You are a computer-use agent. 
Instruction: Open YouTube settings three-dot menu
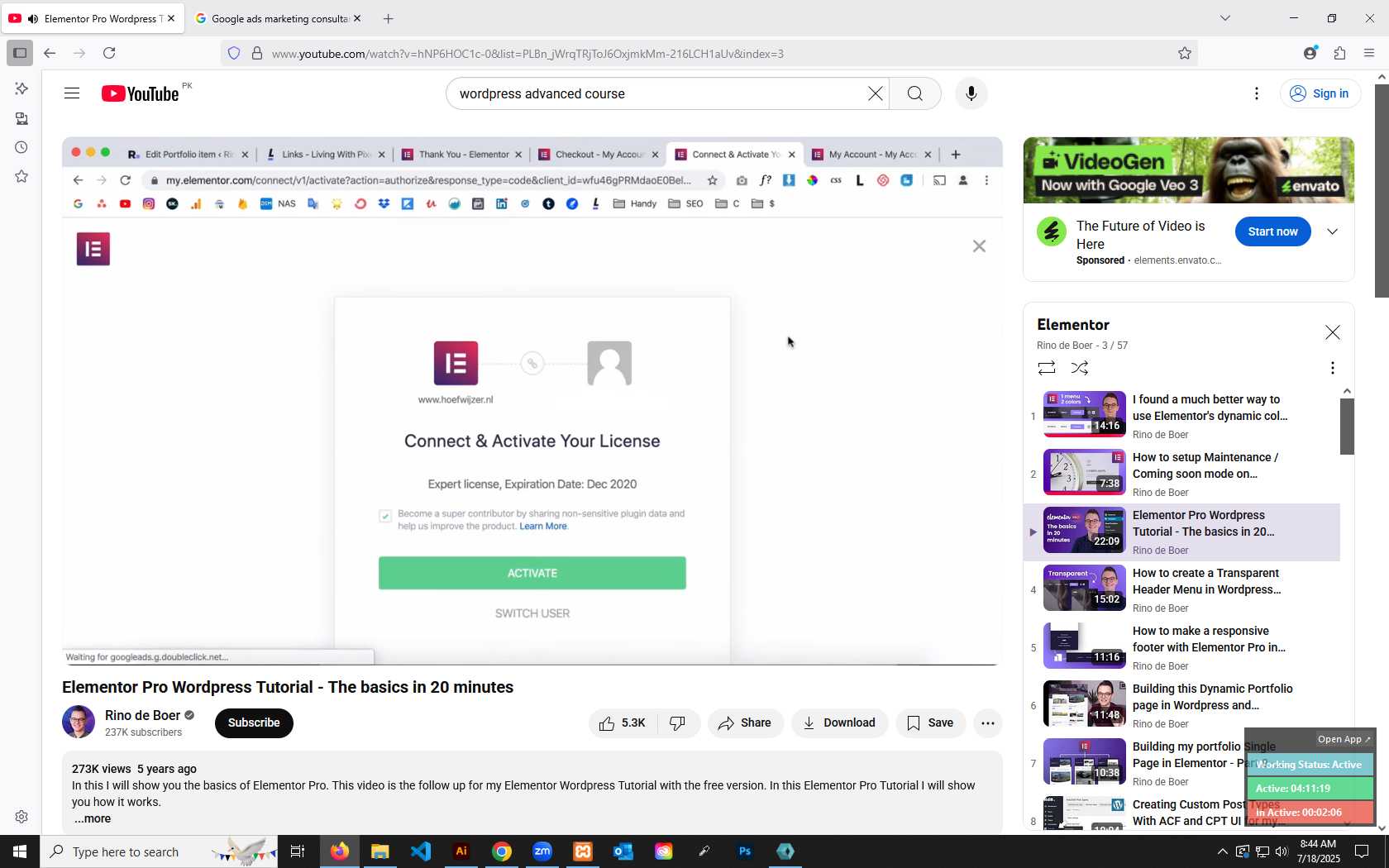click(x=1257, y=93)
